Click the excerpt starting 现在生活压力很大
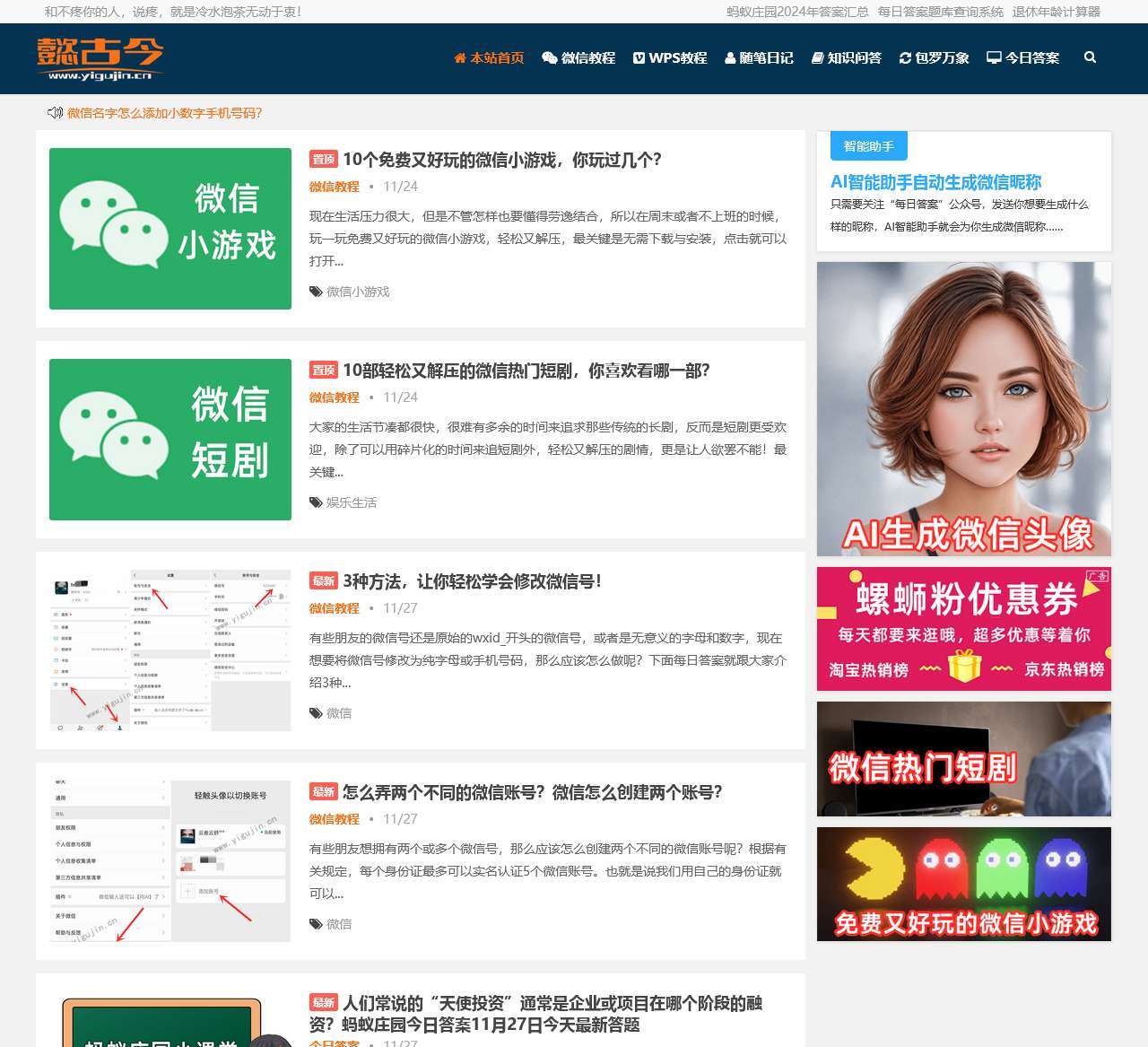This screenshot has height=1047, width=1148. (x=548, y=239)
